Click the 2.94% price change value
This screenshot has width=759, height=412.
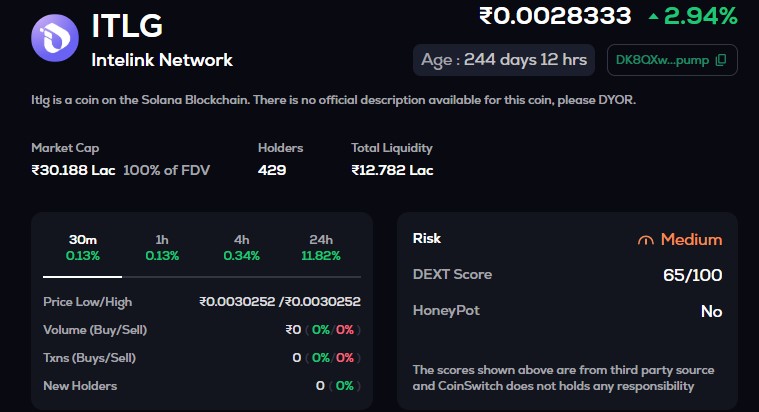coord(701,16)
